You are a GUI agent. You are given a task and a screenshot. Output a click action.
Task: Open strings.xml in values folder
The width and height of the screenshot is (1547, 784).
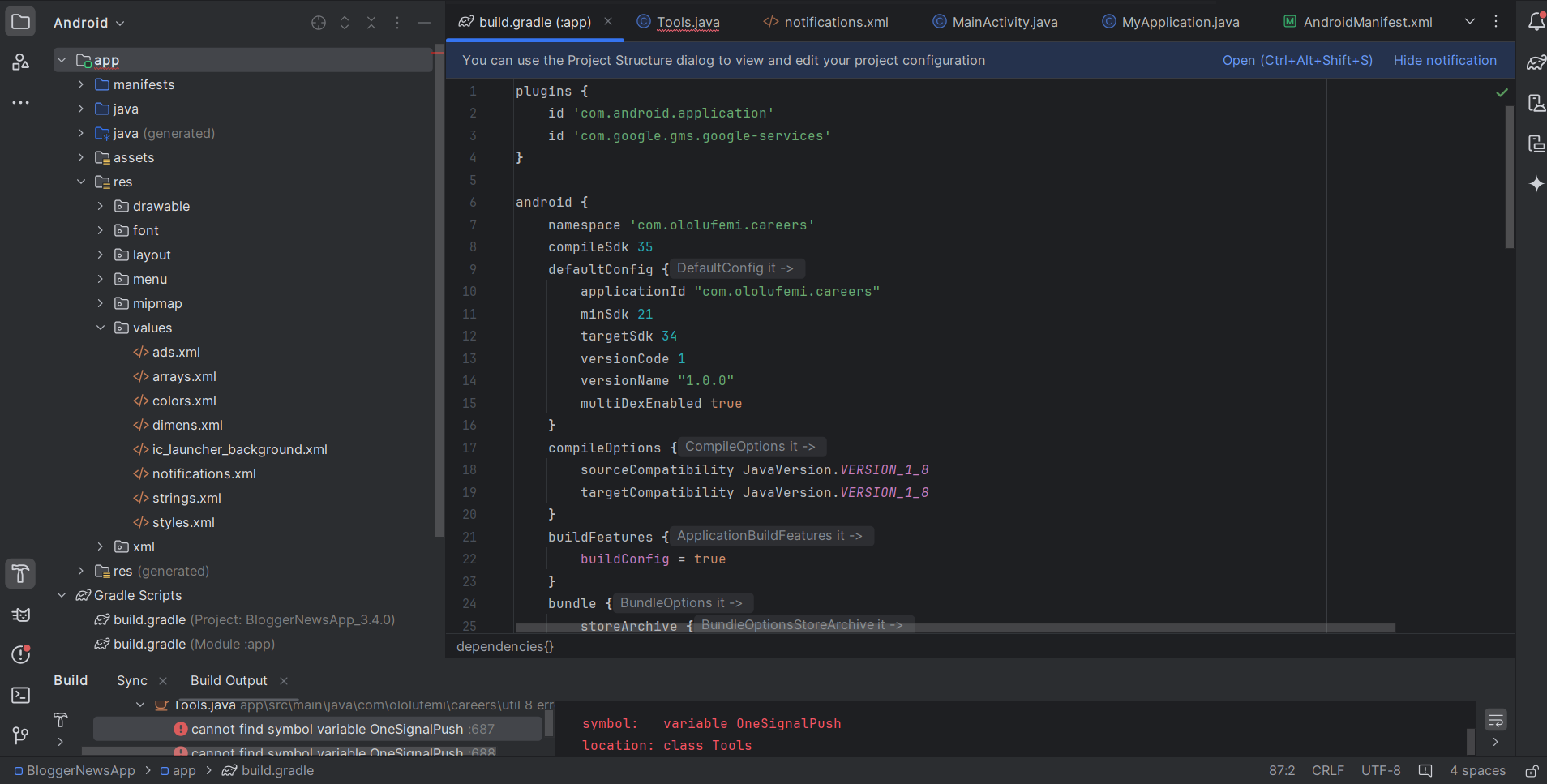(x=186, y=498)
